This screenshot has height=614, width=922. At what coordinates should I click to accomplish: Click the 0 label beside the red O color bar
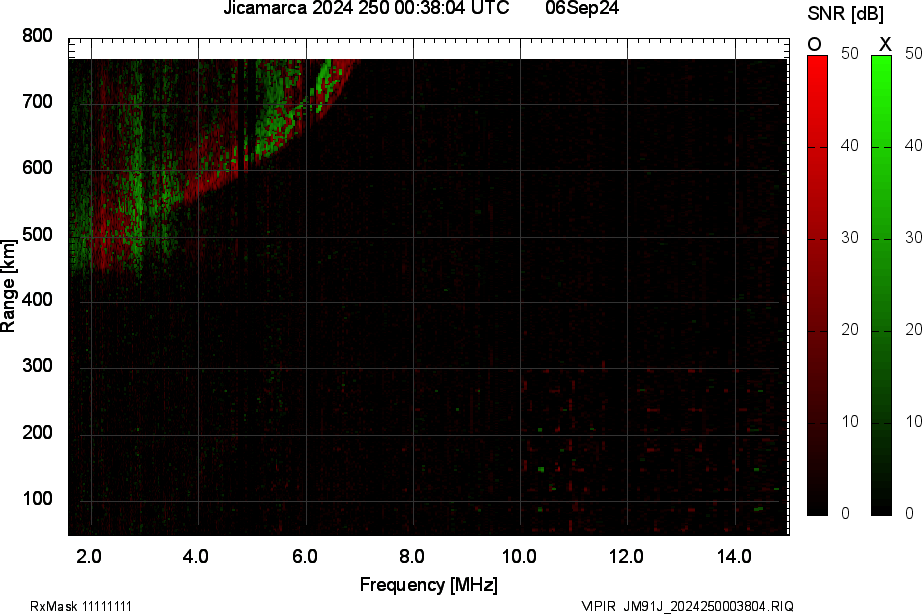[846, 513]
